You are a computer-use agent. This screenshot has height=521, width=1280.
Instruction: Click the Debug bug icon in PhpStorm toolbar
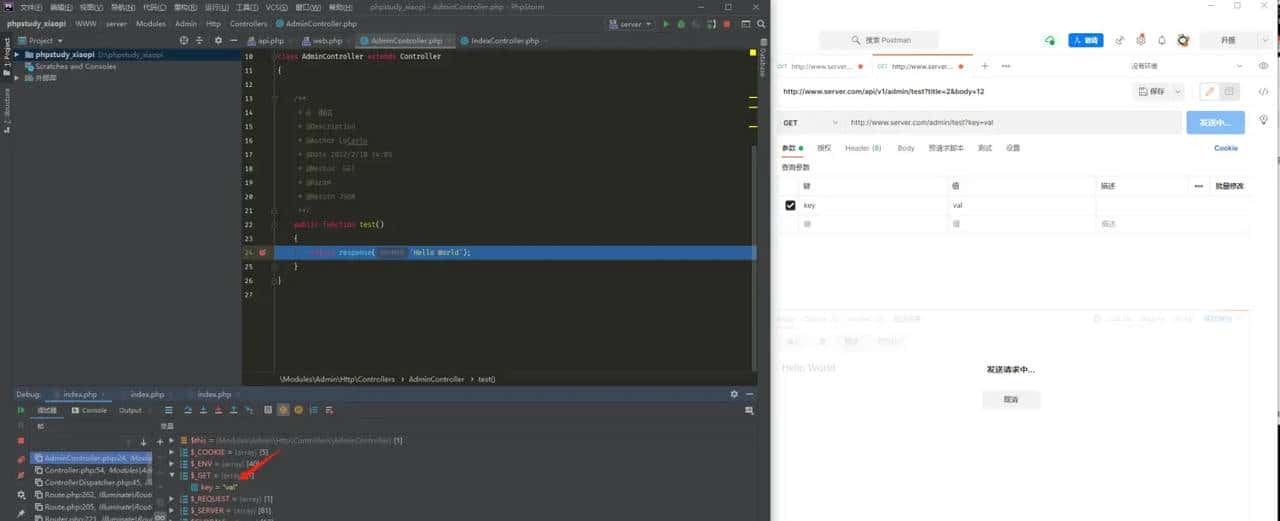click(682, 23)
